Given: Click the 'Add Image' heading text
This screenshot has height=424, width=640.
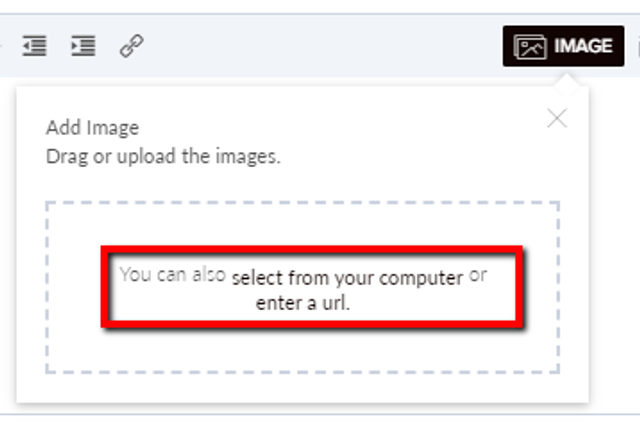Looking at the screenshot, I should click(93, 128).
